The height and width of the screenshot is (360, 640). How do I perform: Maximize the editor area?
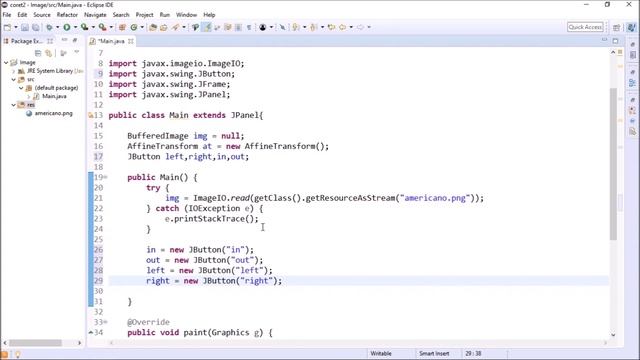(615, 40)
